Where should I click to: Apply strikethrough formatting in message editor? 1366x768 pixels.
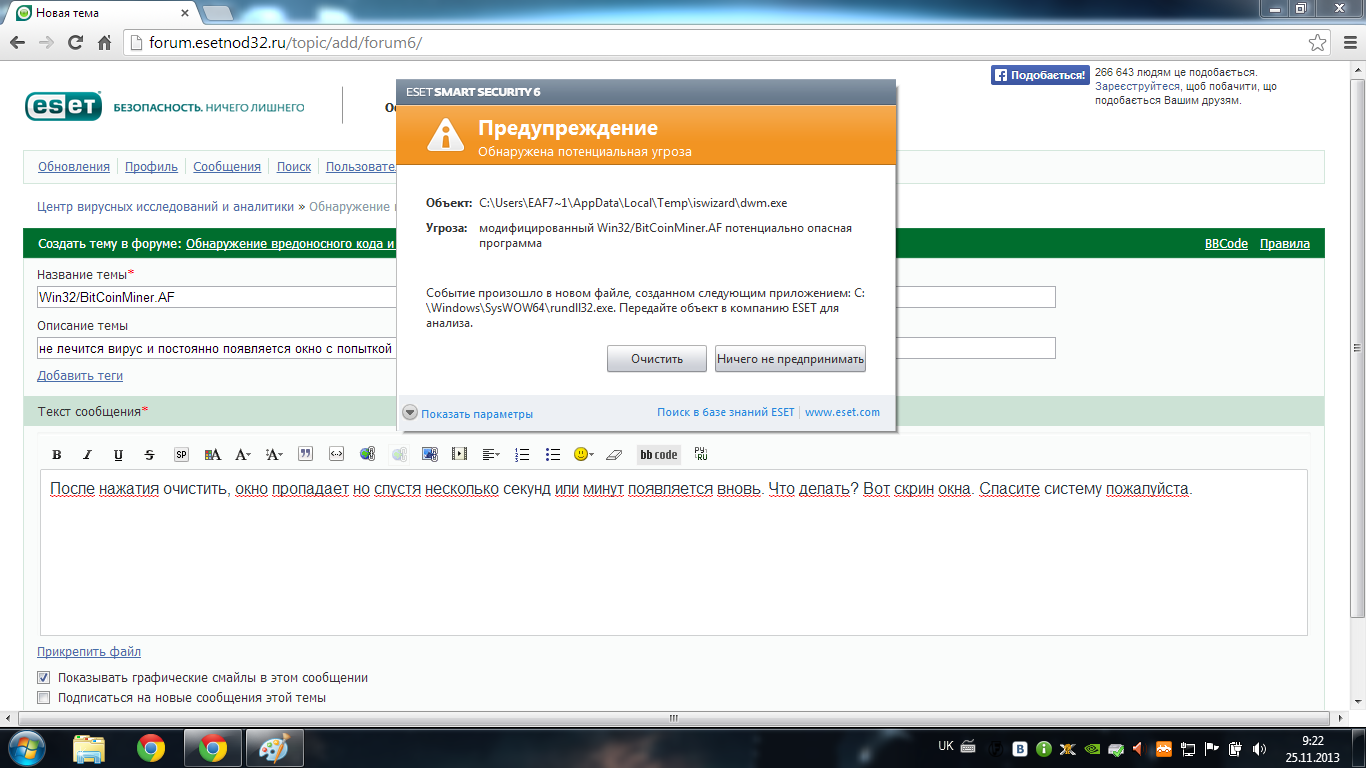(150, 454)
